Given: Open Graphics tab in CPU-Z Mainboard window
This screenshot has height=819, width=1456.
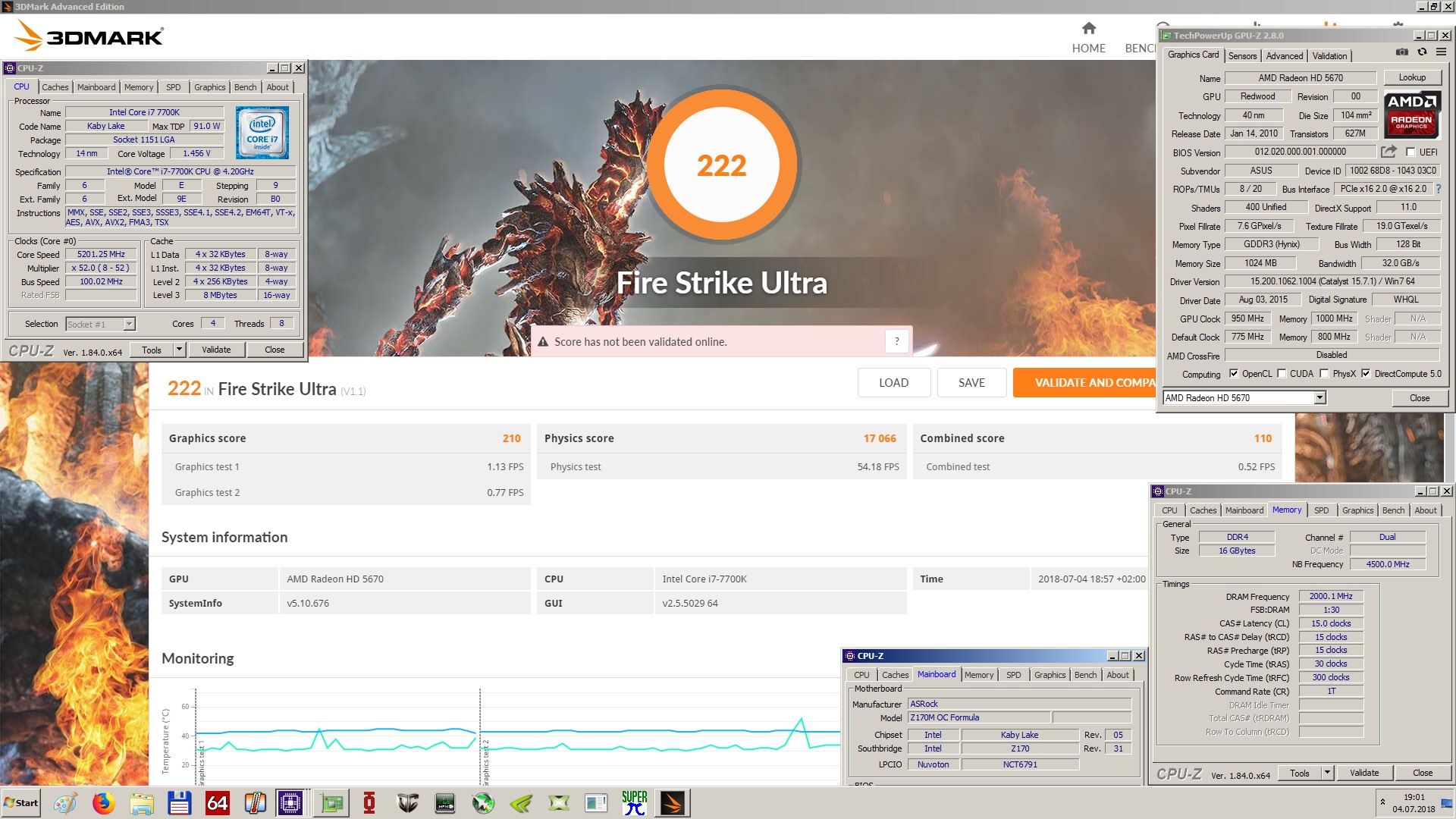Looking at the screenshot, I should [x=1050, y=675].
